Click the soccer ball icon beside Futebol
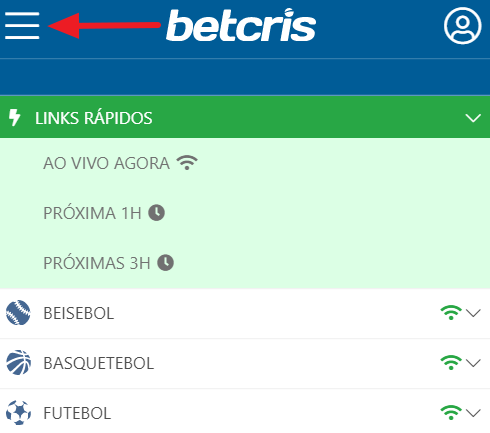Image resolution: width=490 pixels, height=433 pixels. click(18, 413)
